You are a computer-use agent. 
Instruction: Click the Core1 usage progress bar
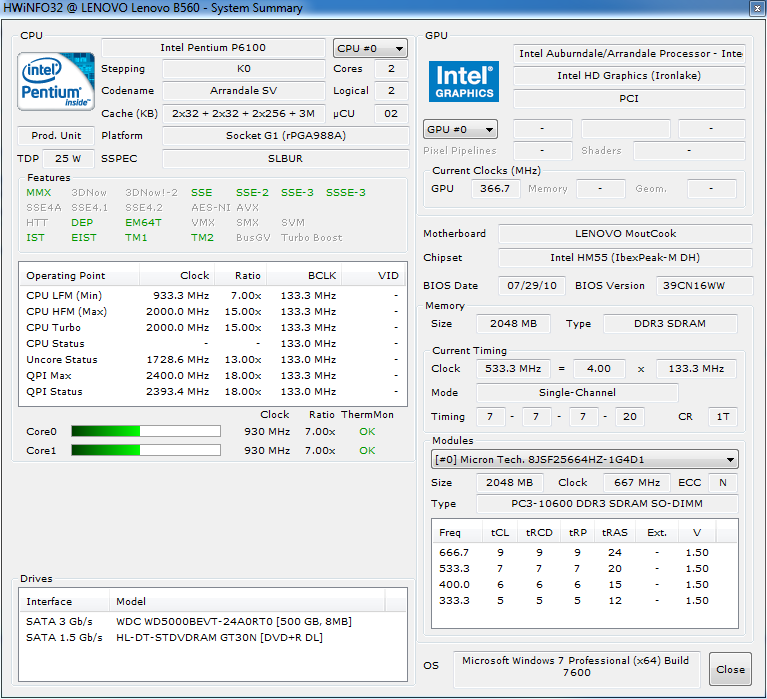pyautogui.click(x=146, y=450)
